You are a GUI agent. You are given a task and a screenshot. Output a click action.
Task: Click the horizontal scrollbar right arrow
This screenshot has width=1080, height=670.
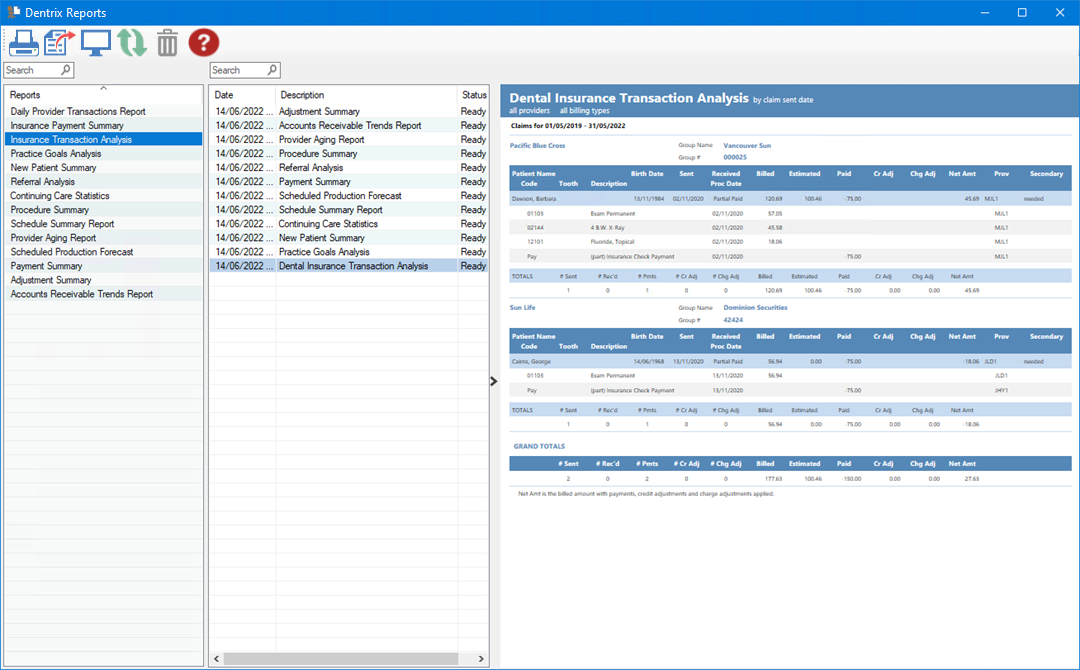pyautogui.click(x=481, y=659)
